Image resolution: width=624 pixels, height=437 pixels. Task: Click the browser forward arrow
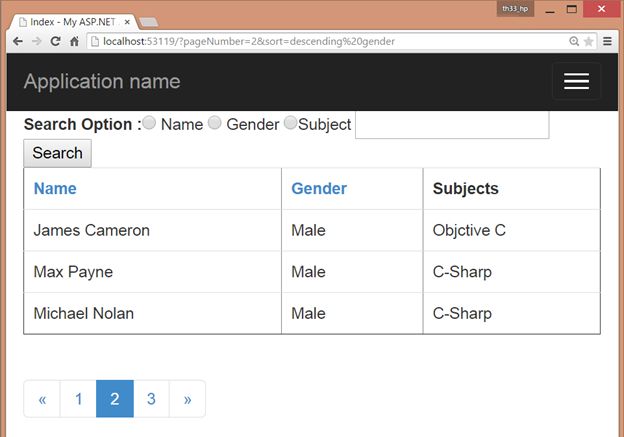(37, 42)
